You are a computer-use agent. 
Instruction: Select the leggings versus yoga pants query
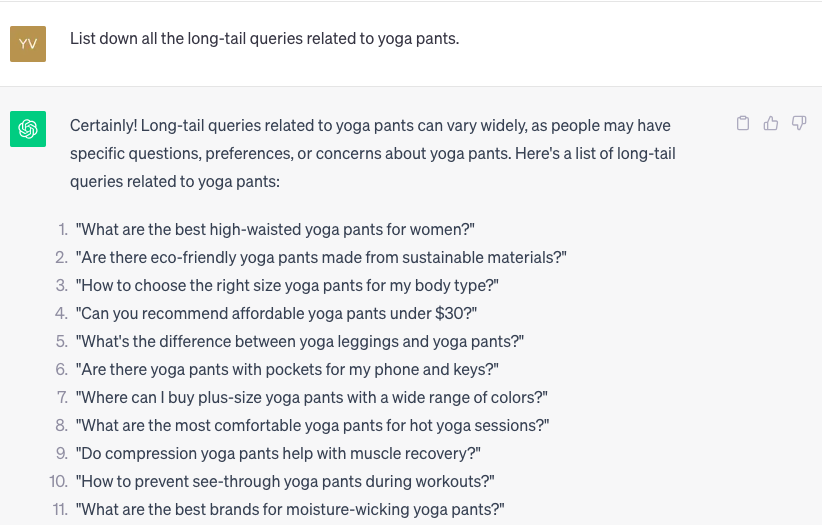coord(300,341)
